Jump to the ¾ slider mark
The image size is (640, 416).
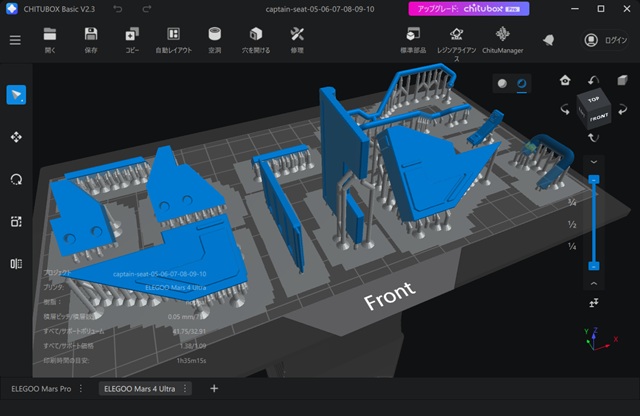coord(572,202)
